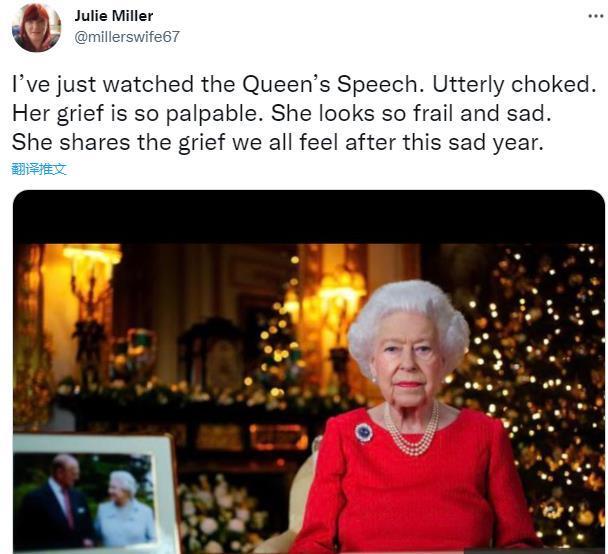The height and width of the screenshot is (554, 608).
Task: Click the 翻译推文 translate tweet link
Action: coord(39,169)
